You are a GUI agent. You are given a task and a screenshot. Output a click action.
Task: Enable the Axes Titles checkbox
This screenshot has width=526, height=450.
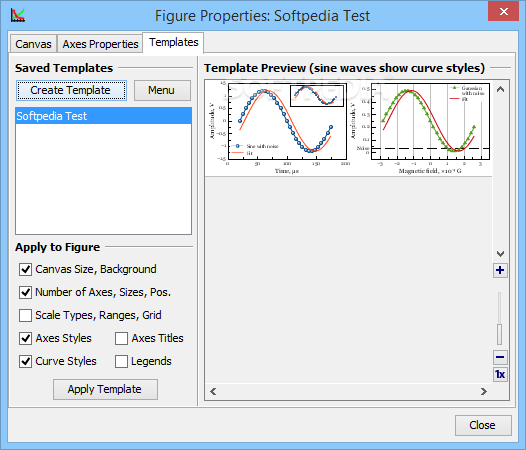[121, 339]
